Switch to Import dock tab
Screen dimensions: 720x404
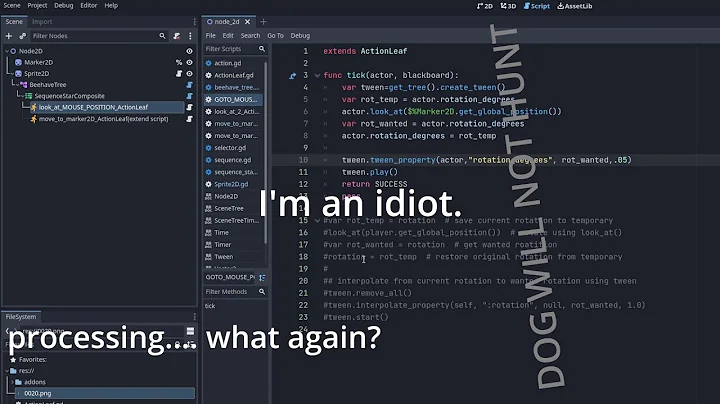42,22
